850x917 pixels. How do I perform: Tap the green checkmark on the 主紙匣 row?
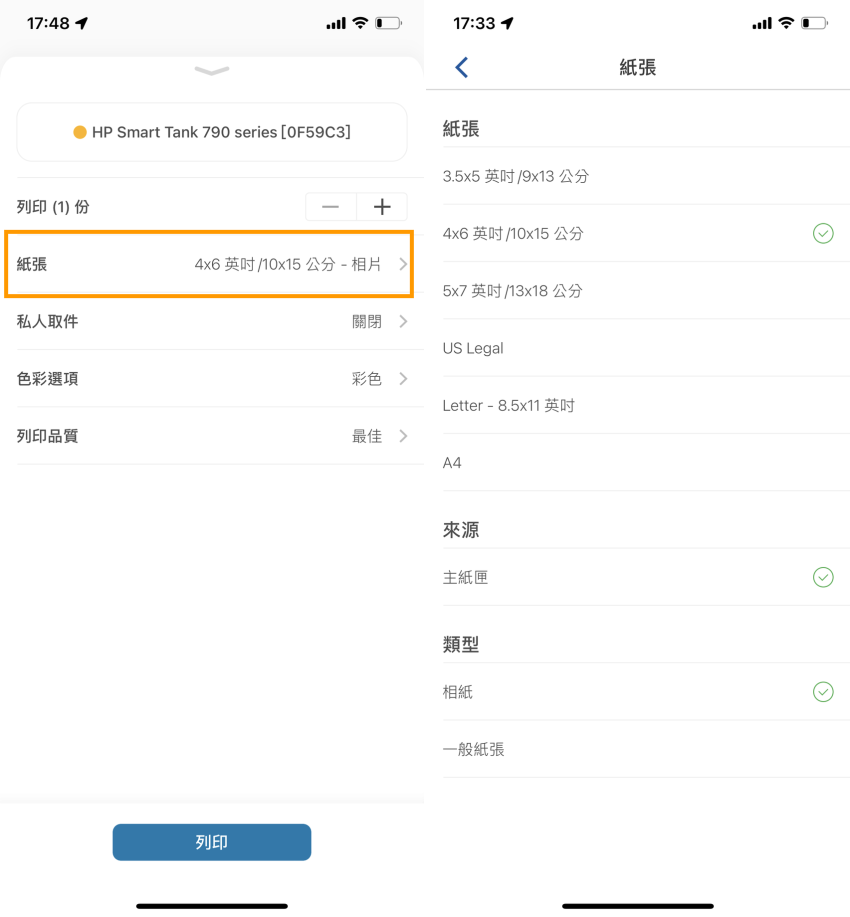(x=823, y=577)
